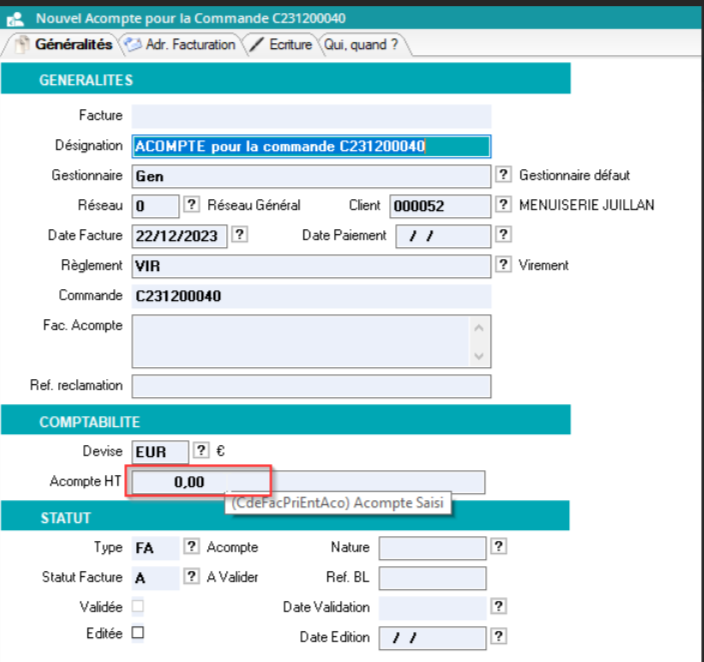Open the Nature field lookup icon
Screen dimensions: 704x662
(x=498, y=547)
